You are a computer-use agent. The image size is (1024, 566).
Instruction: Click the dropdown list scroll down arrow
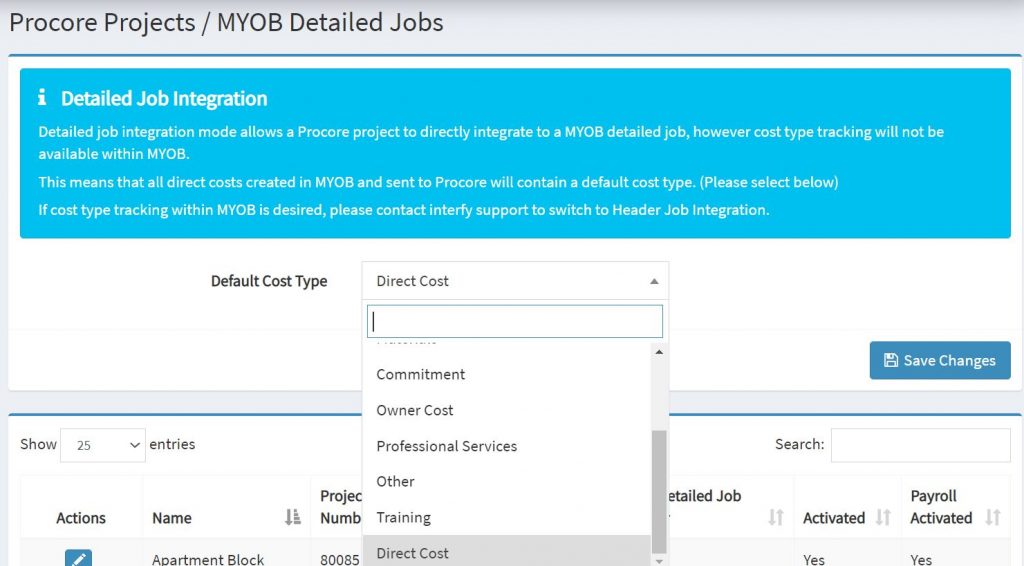point(659,561)
